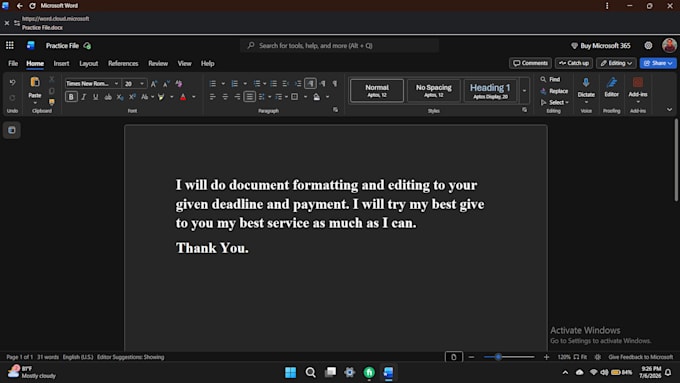Toggle Italic formatting

coord(84,97)
